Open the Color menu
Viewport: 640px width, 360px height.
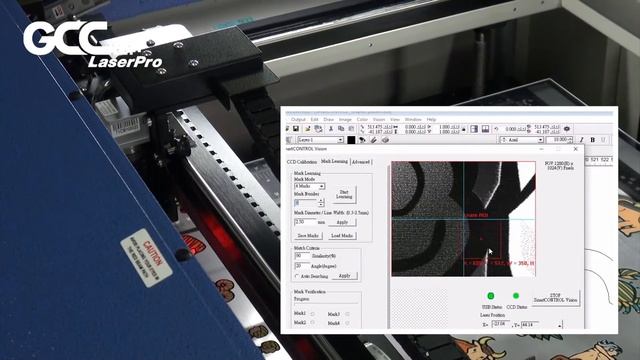coord(362,120)
